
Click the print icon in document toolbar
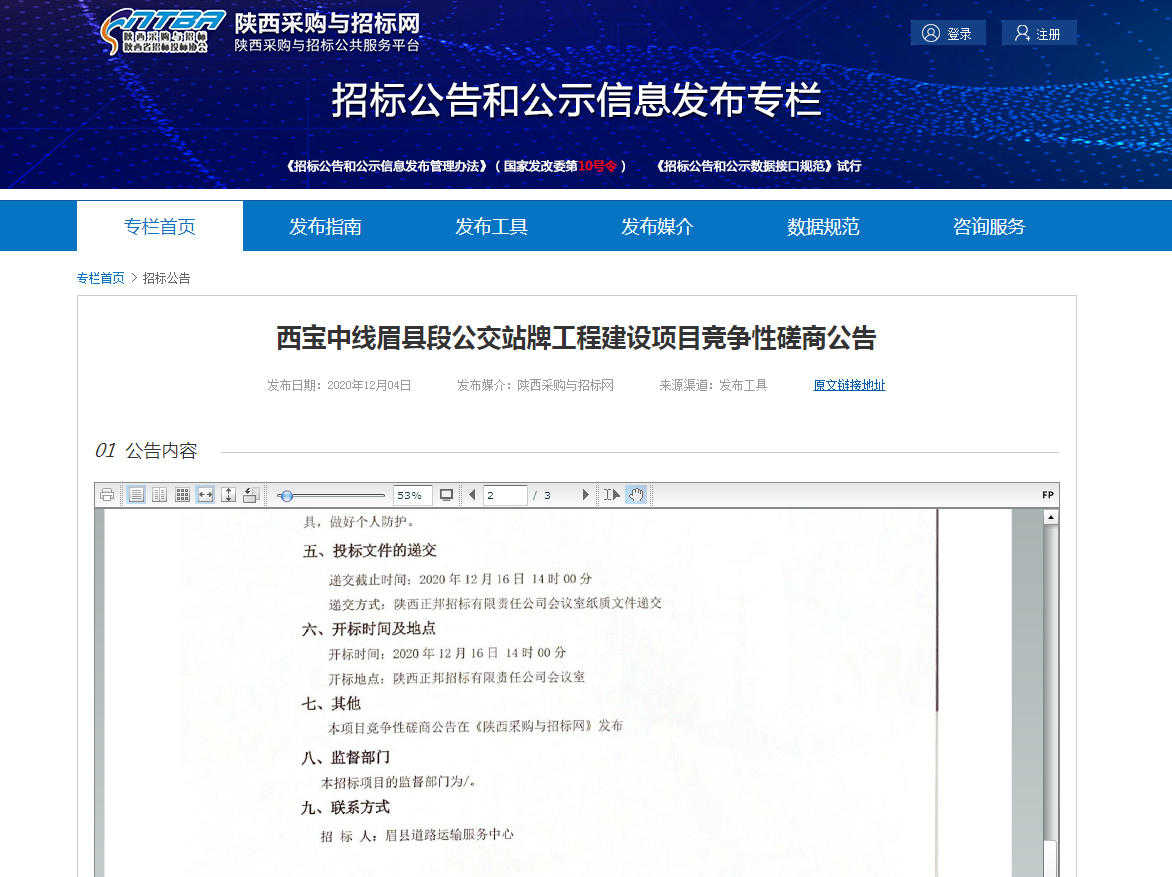107,495
